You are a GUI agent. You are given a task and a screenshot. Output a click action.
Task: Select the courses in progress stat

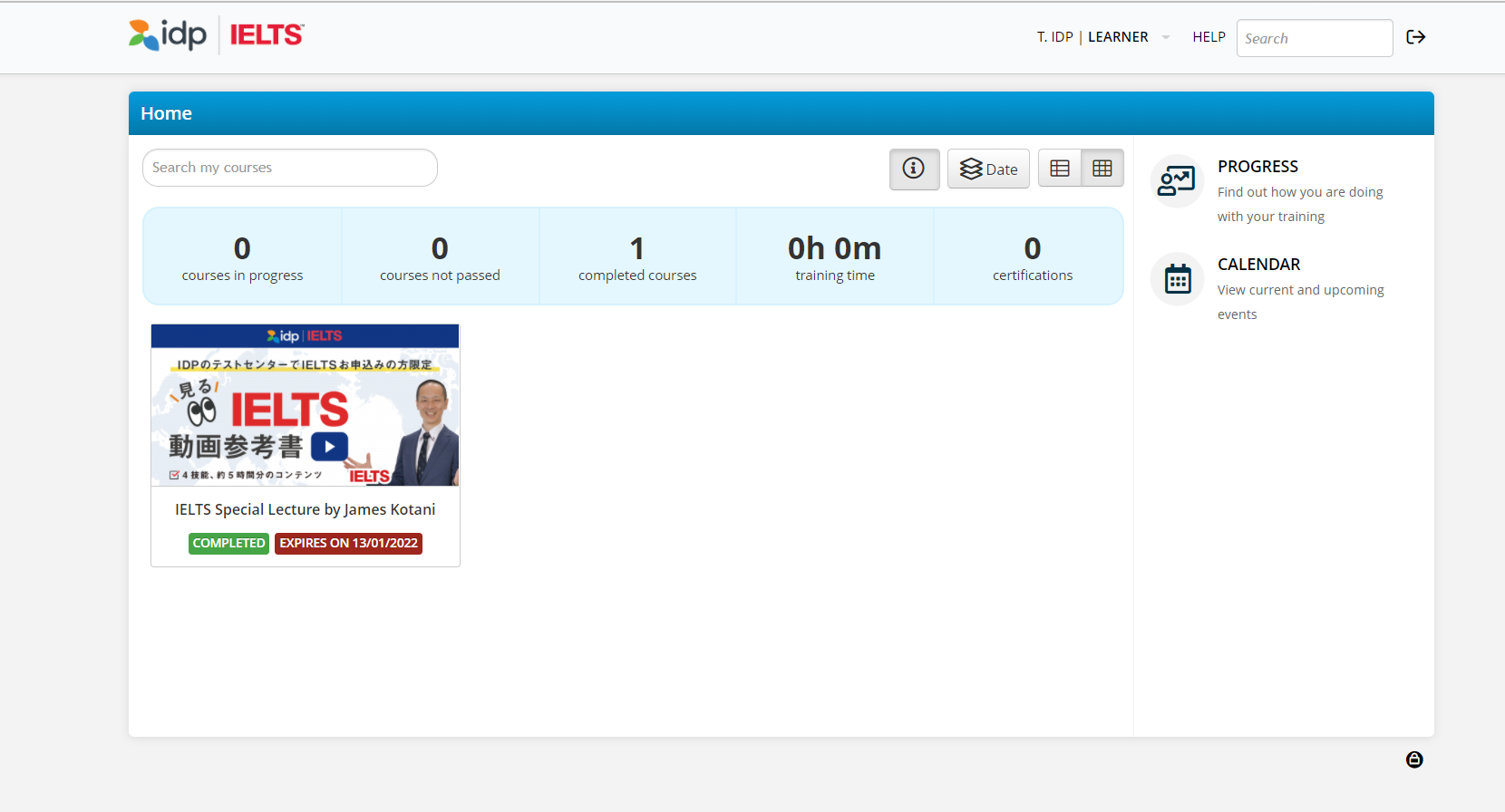click(242, 257)
